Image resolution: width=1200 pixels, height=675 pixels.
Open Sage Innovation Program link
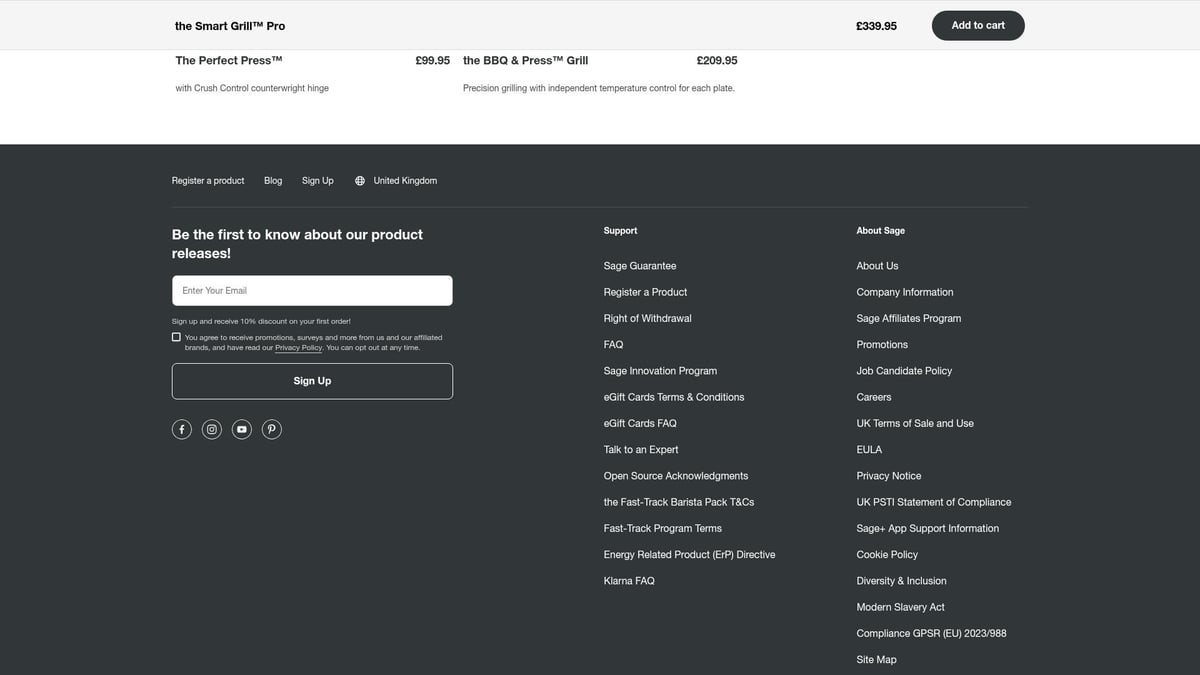click(660, 371)
